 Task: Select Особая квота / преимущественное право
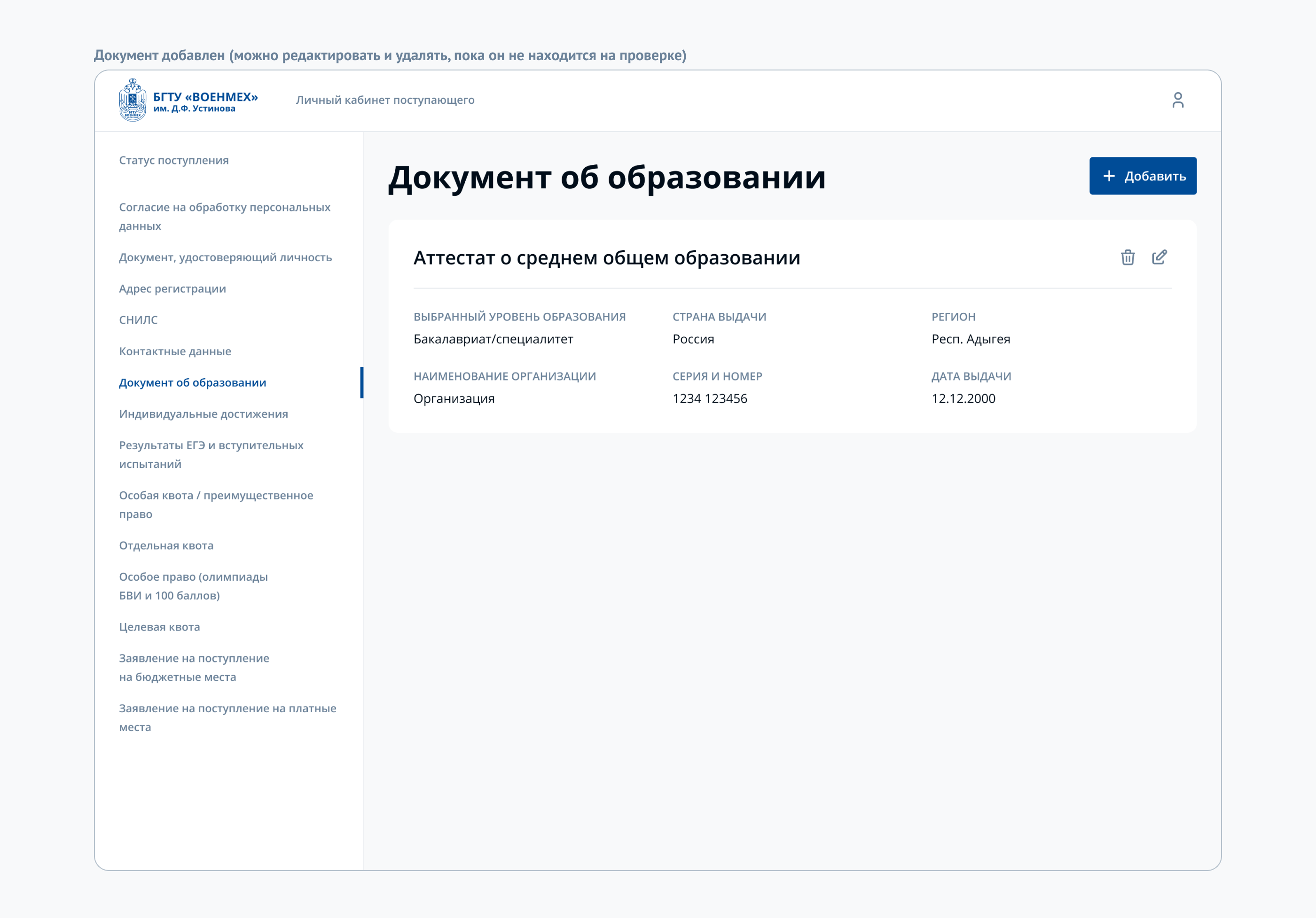coord(216,504)
